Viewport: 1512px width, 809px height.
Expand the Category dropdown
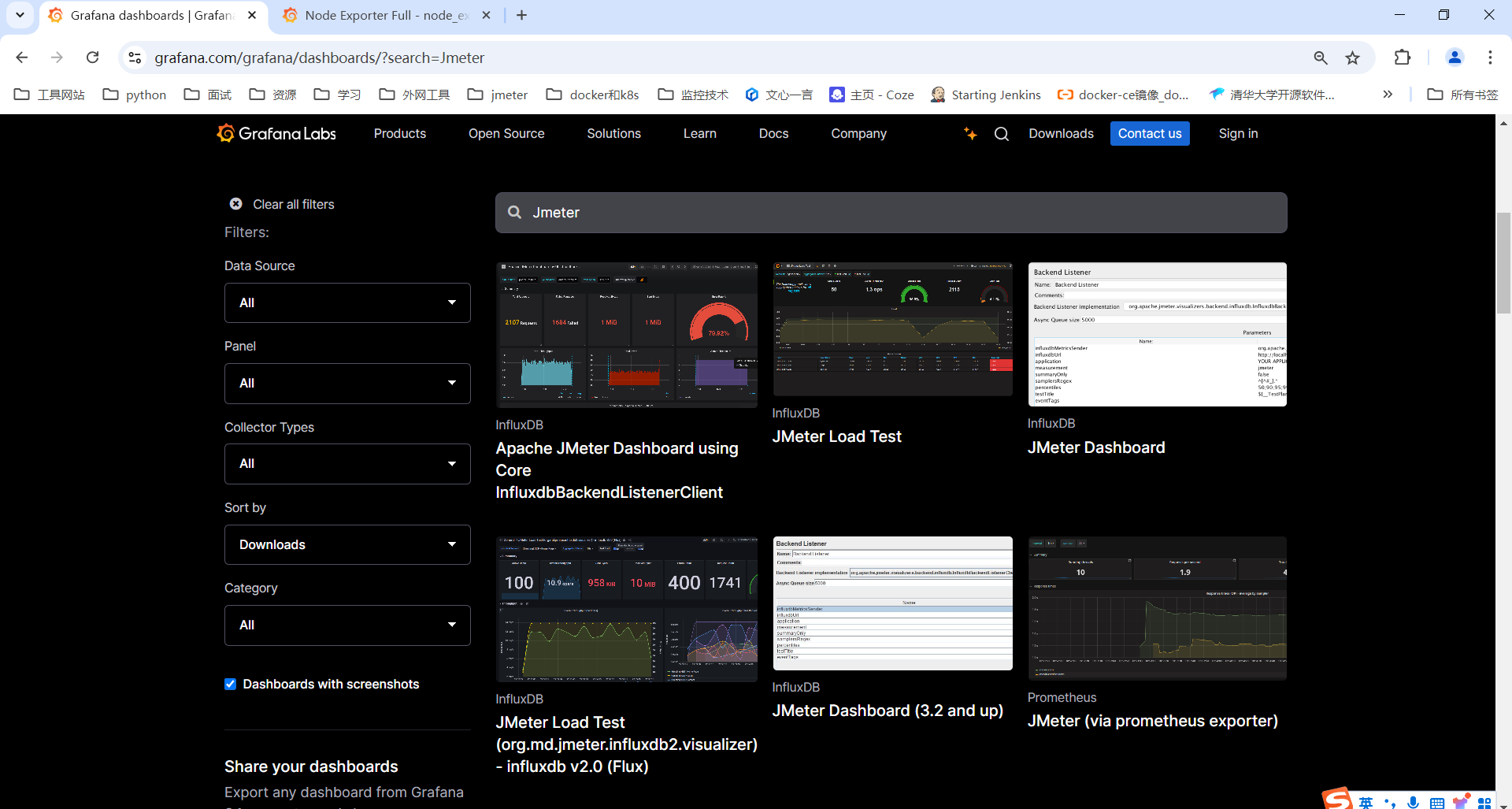347,625
